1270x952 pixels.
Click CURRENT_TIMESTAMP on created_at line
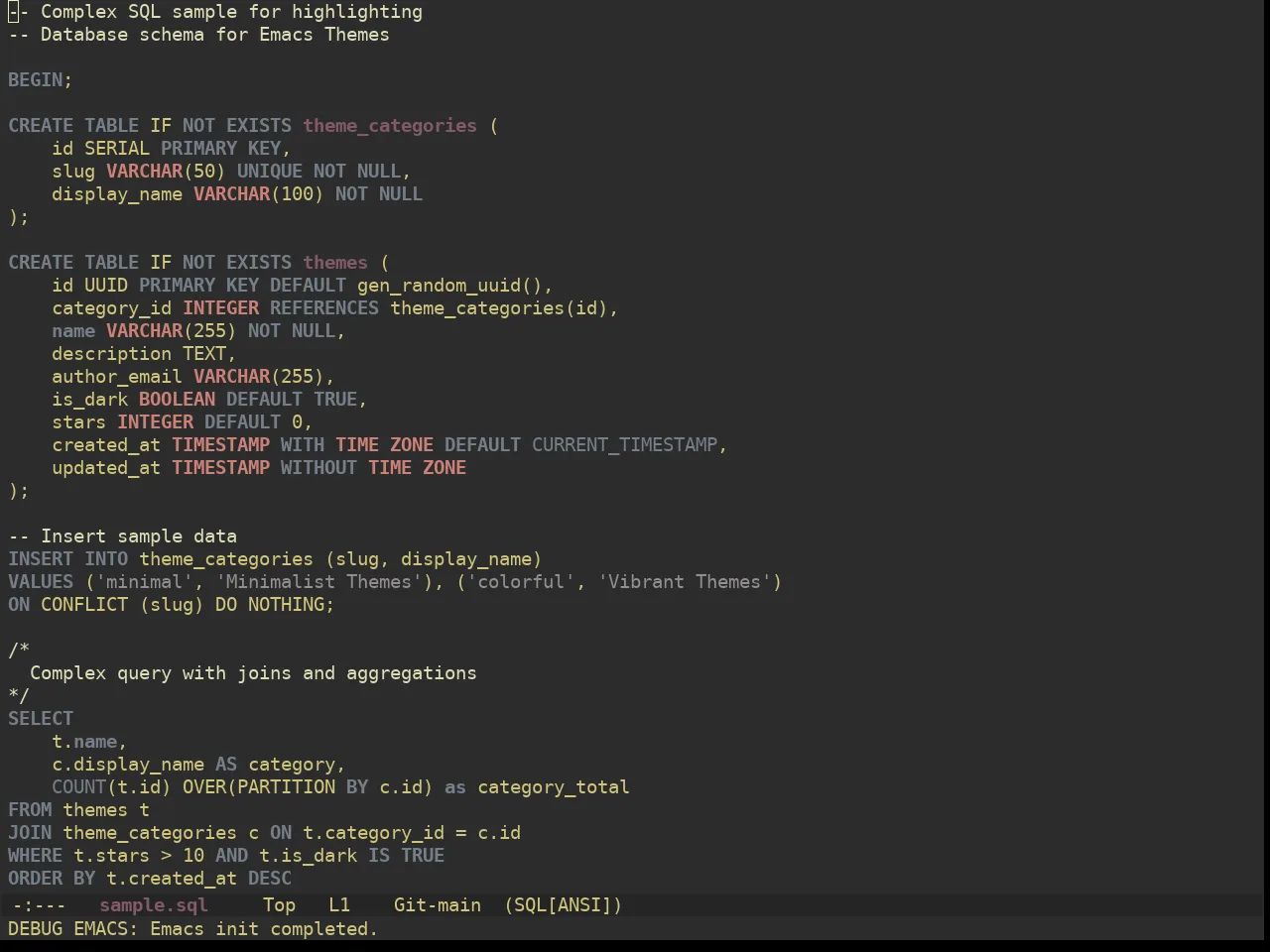(624, 445)
